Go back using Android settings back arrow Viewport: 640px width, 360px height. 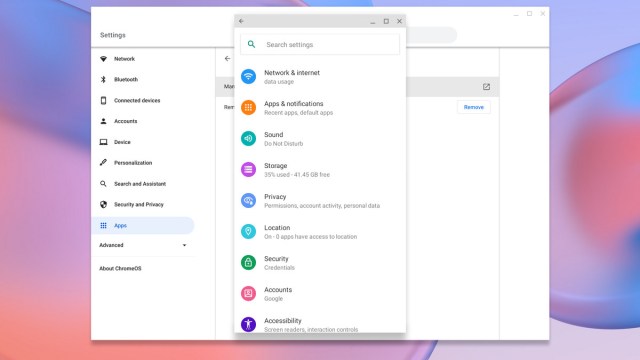point(241,21)
